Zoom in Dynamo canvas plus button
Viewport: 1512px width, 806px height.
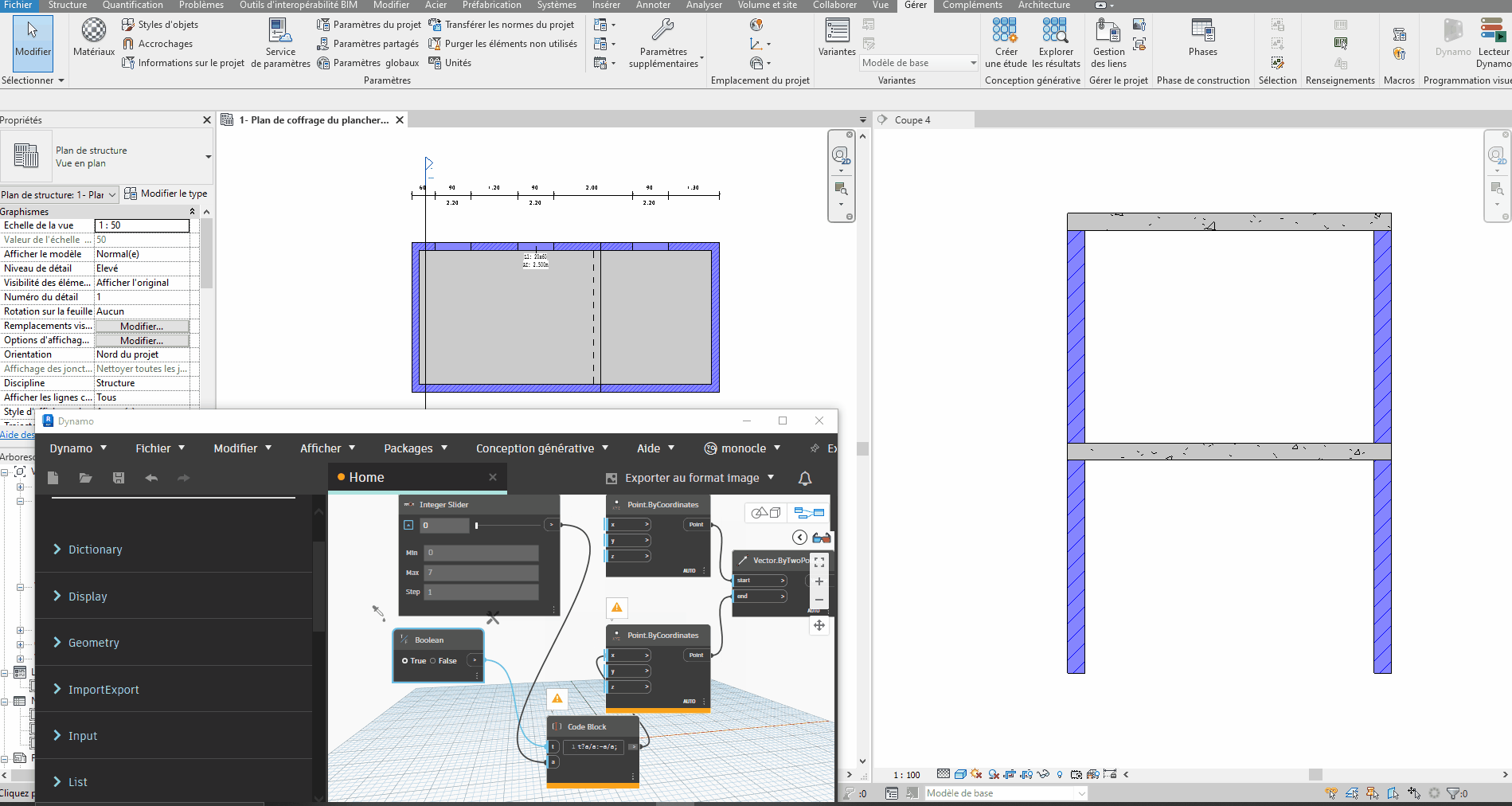point(819,581)
